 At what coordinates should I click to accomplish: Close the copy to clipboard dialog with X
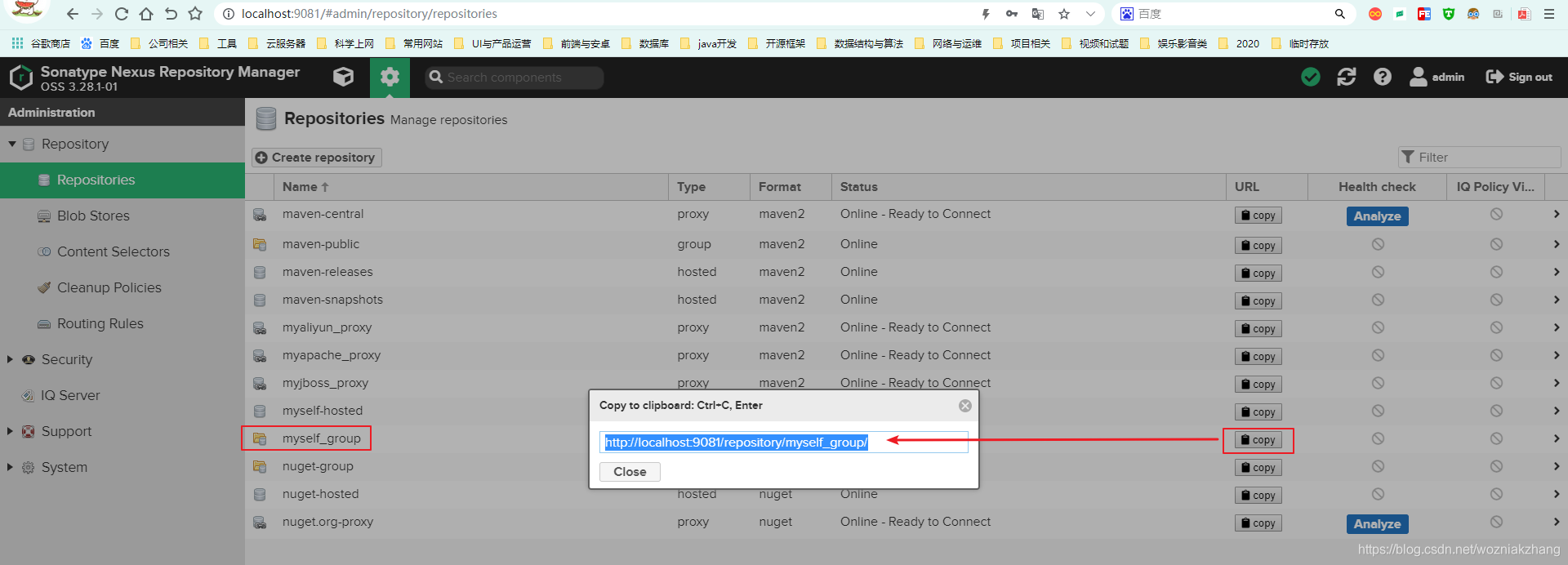(965, 406)
